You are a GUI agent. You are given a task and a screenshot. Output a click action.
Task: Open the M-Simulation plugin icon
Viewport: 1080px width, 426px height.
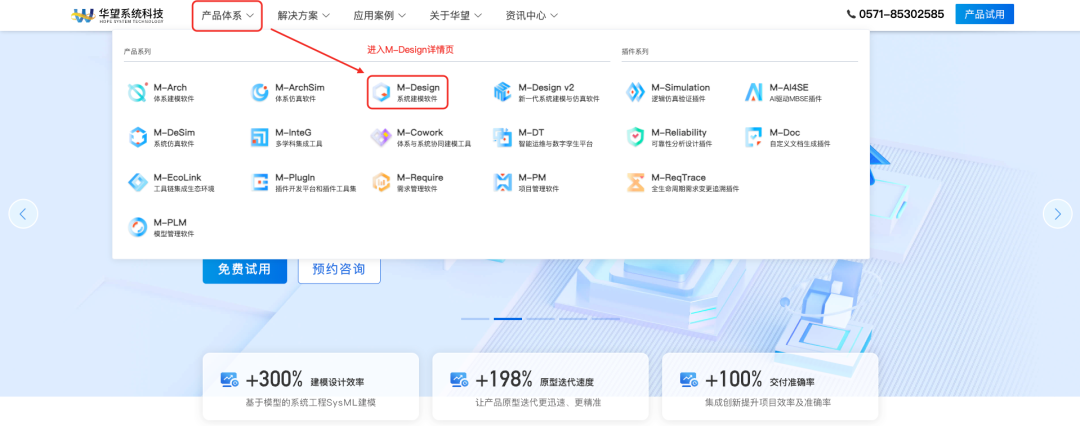pyautogui.click(x=636, y=92)
